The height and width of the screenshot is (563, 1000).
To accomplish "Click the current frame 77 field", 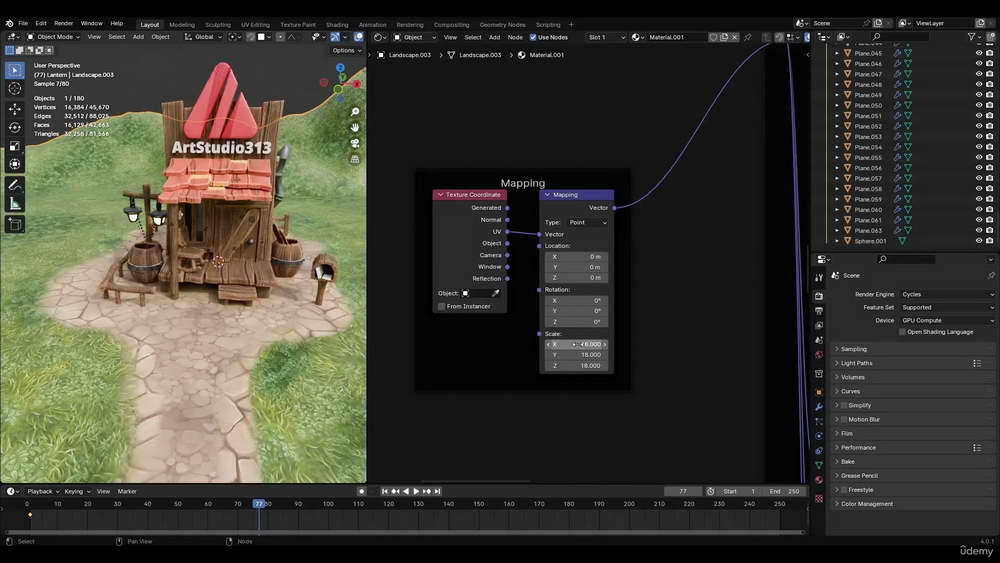I will [683, 492].
